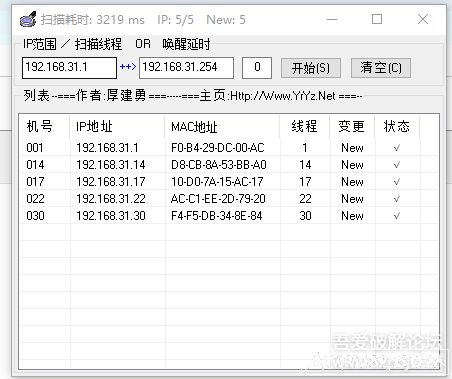This screenshot has width=452, height=379.
Task: Click MAC address 10-D0-7A-15-AC-17
Action: point(217,182)
